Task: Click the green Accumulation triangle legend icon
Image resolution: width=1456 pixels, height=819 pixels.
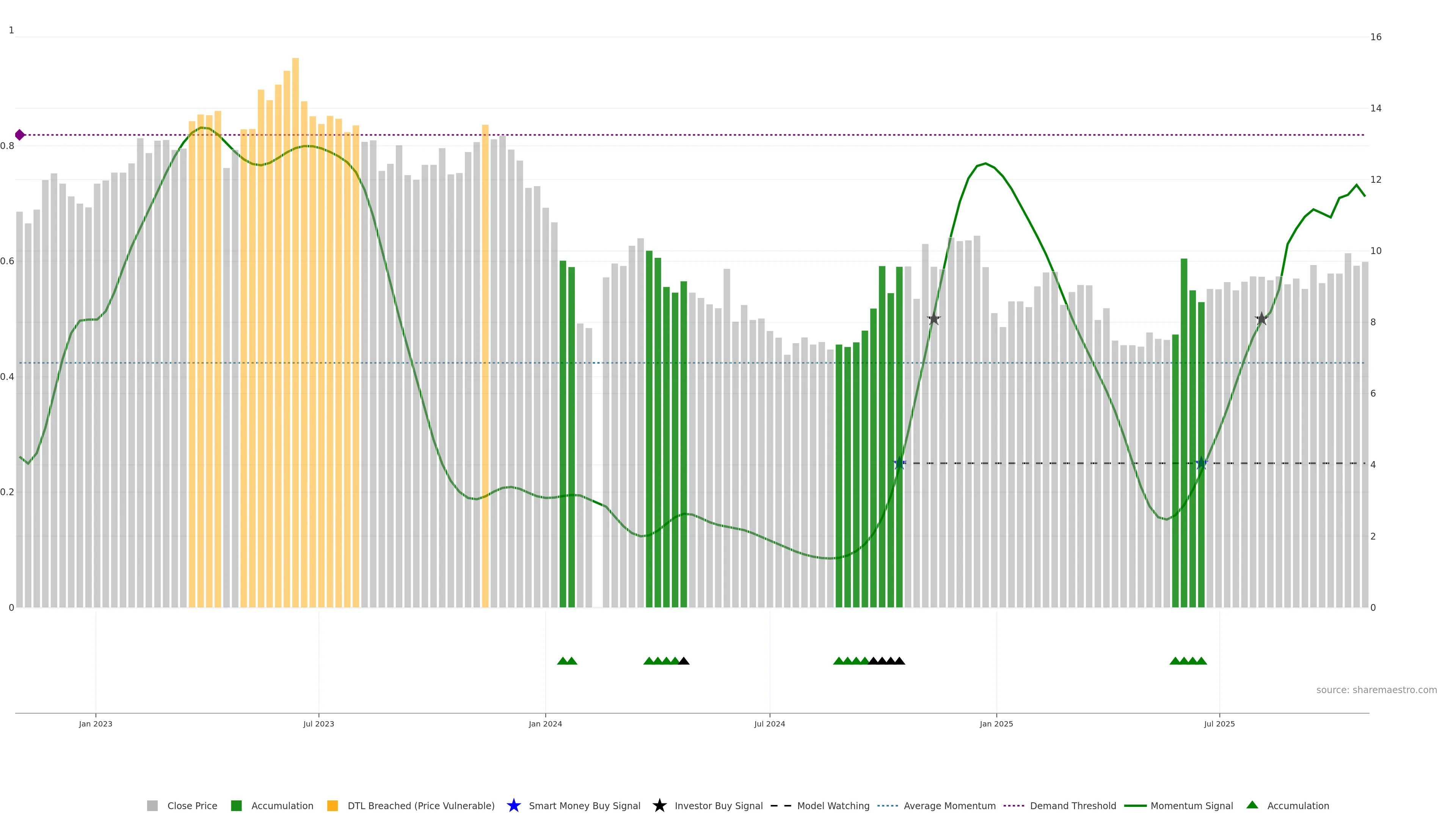Action: [1252, 805]
